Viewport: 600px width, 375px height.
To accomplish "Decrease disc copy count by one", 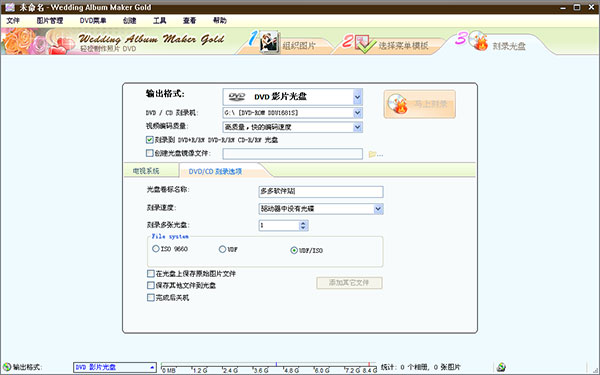I will [x=303, y=228].
